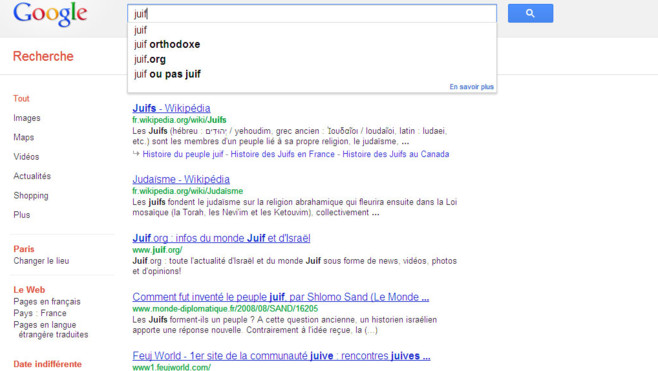
Task: Click 'Le Web' sidebar heading
Action: coord(29,290)
